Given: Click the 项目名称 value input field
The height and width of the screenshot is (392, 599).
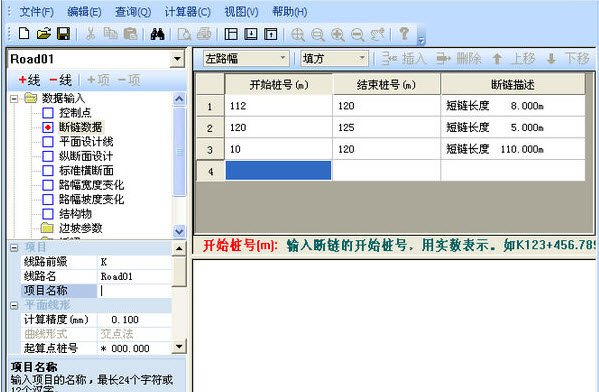Looking at the screenshot, I should [134, 291].
